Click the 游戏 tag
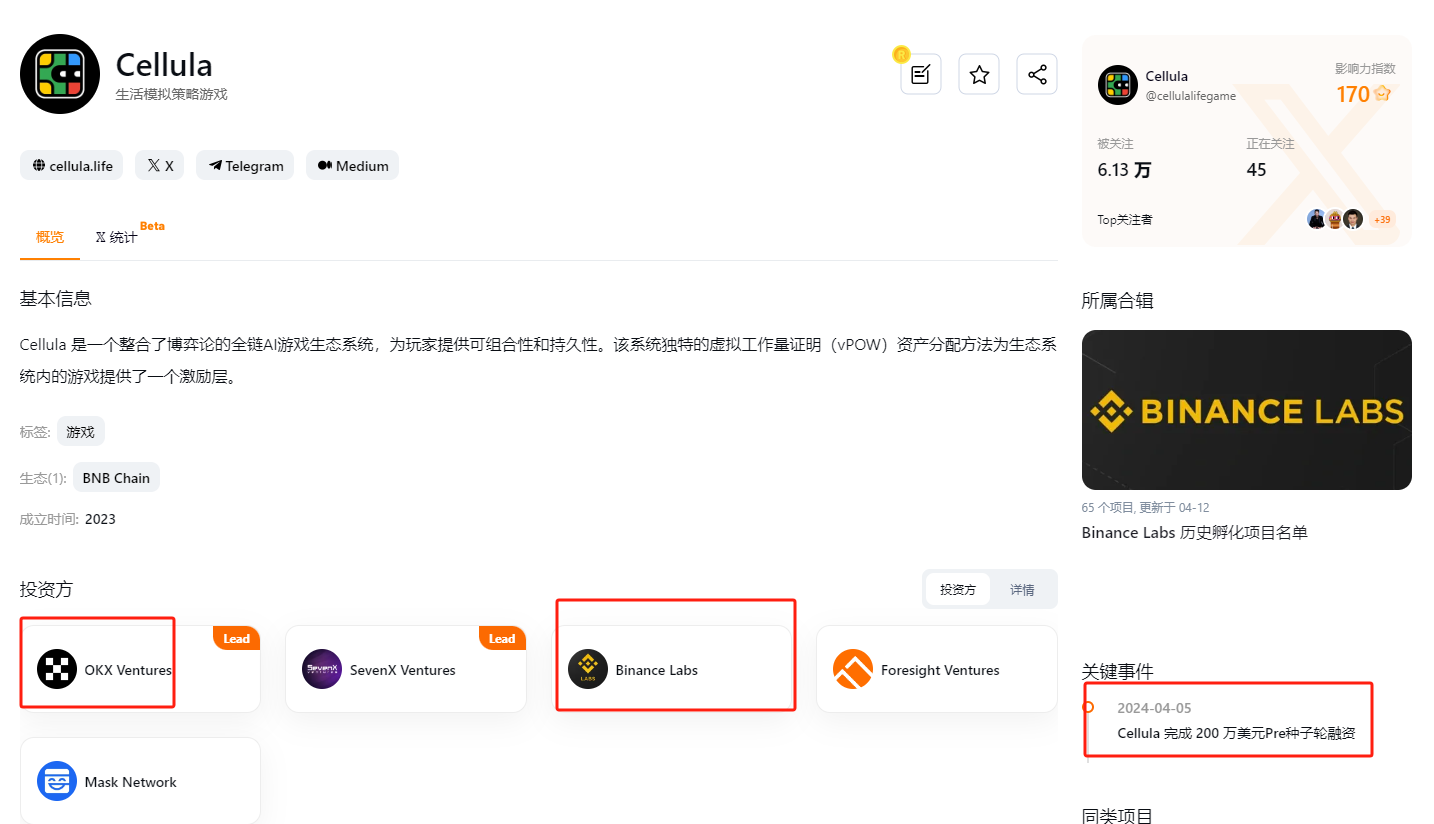Viewport: 1434px width, 824px height. 81,432
